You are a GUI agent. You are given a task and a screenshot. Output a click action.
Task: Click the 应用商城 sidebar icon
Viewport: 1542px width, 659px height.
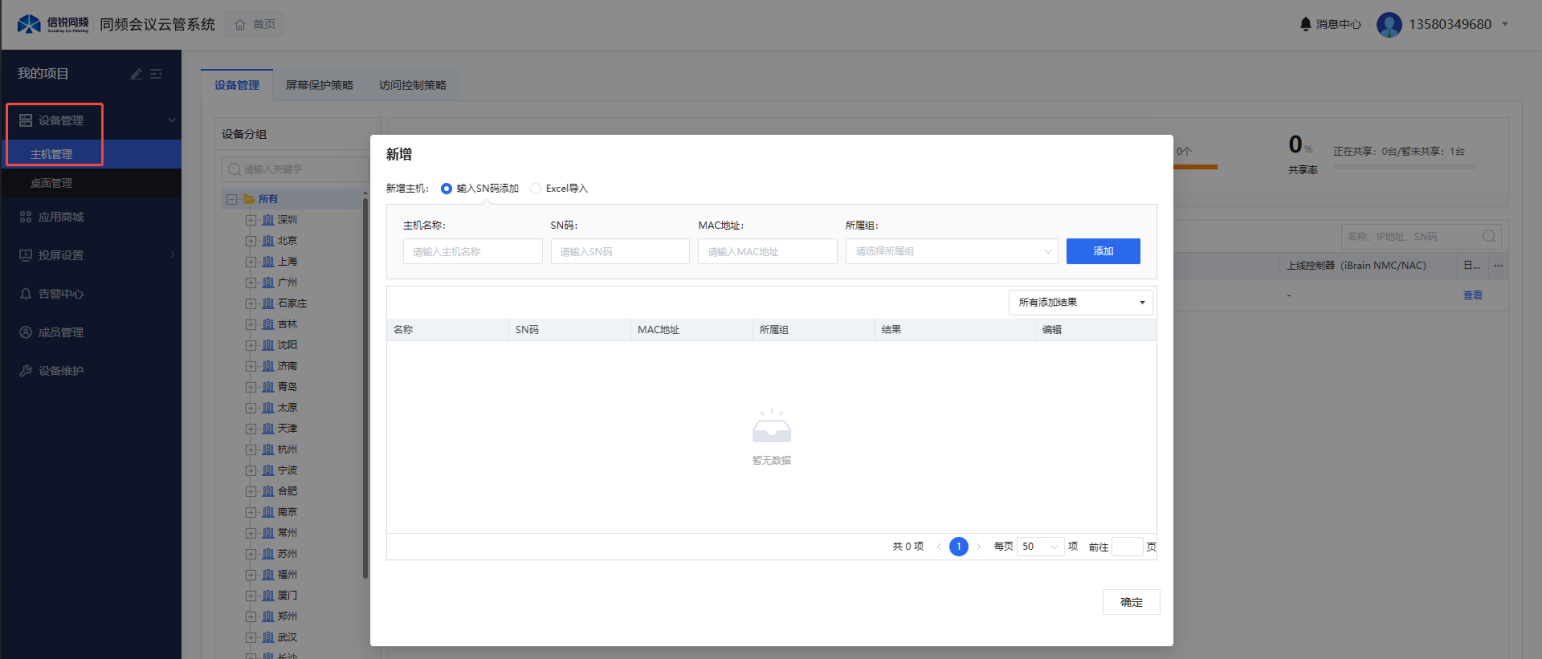(x=26, y=217)
